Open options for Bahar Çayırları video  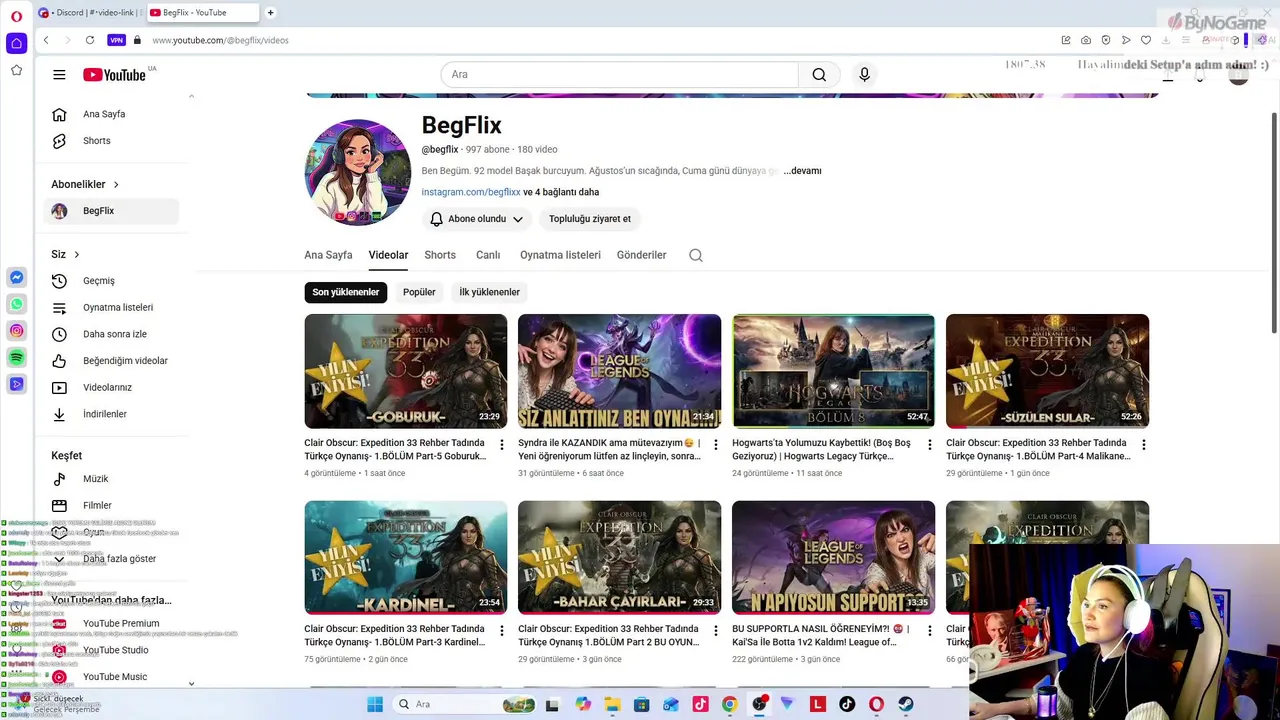tap(716, 631)
